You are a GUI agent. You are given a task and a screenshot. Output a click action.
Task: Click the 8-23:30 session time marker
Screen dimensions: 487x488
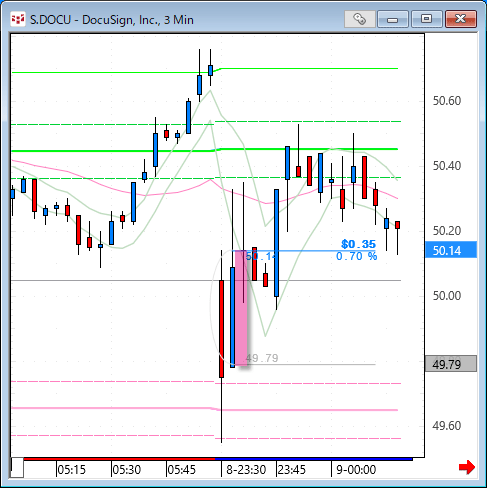pos(246,470)
